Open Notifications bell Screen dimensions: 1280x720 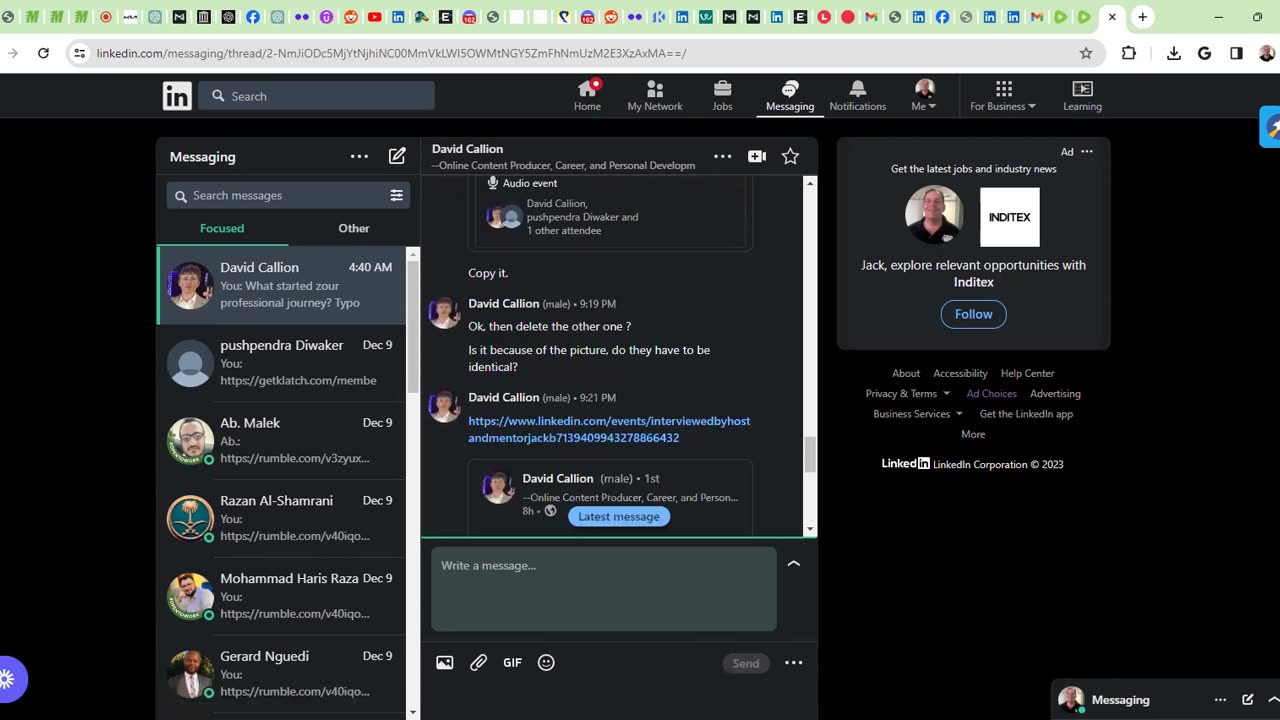click(x=857, y=96)
